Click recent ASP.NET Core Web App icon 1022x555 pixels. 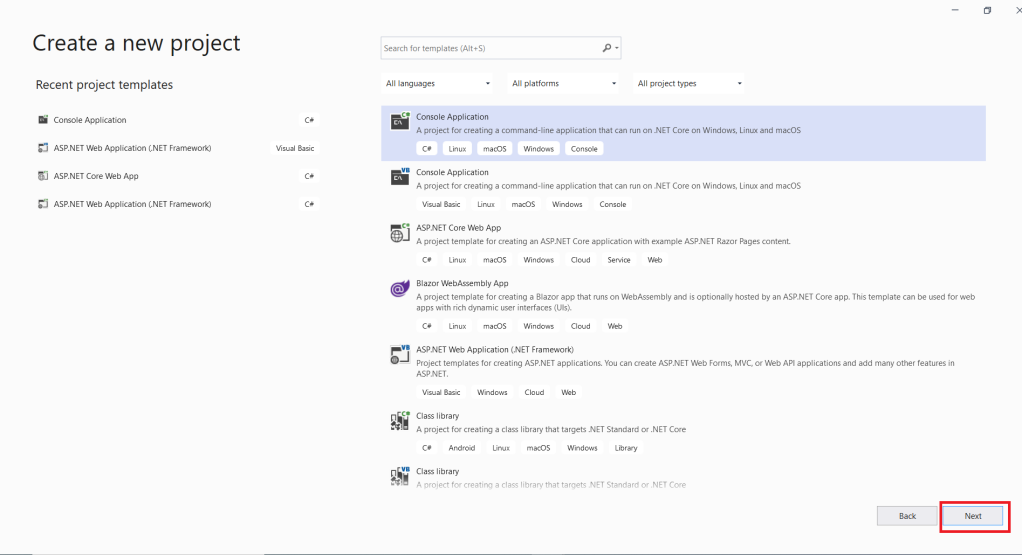[x=43, y=176]
